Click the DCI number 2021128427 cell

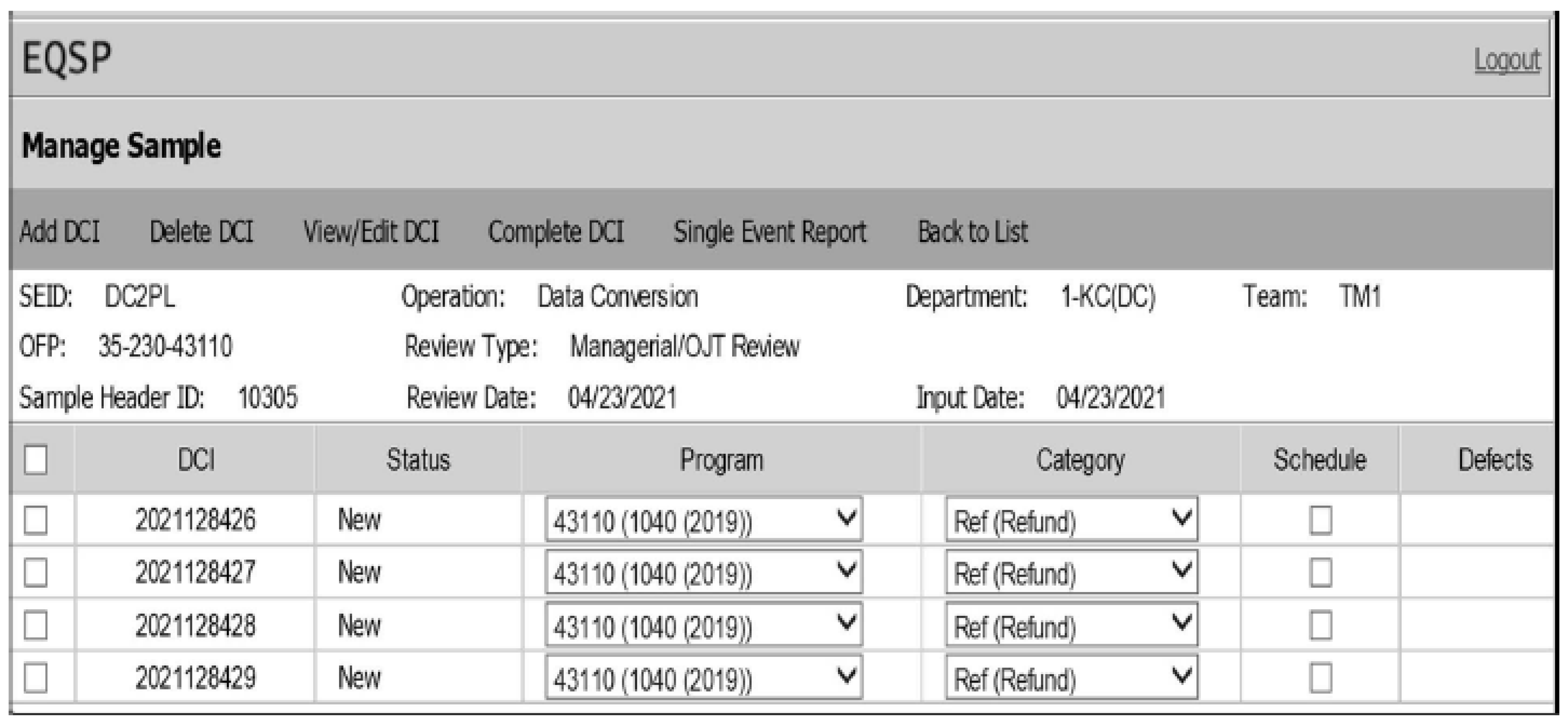195,572
